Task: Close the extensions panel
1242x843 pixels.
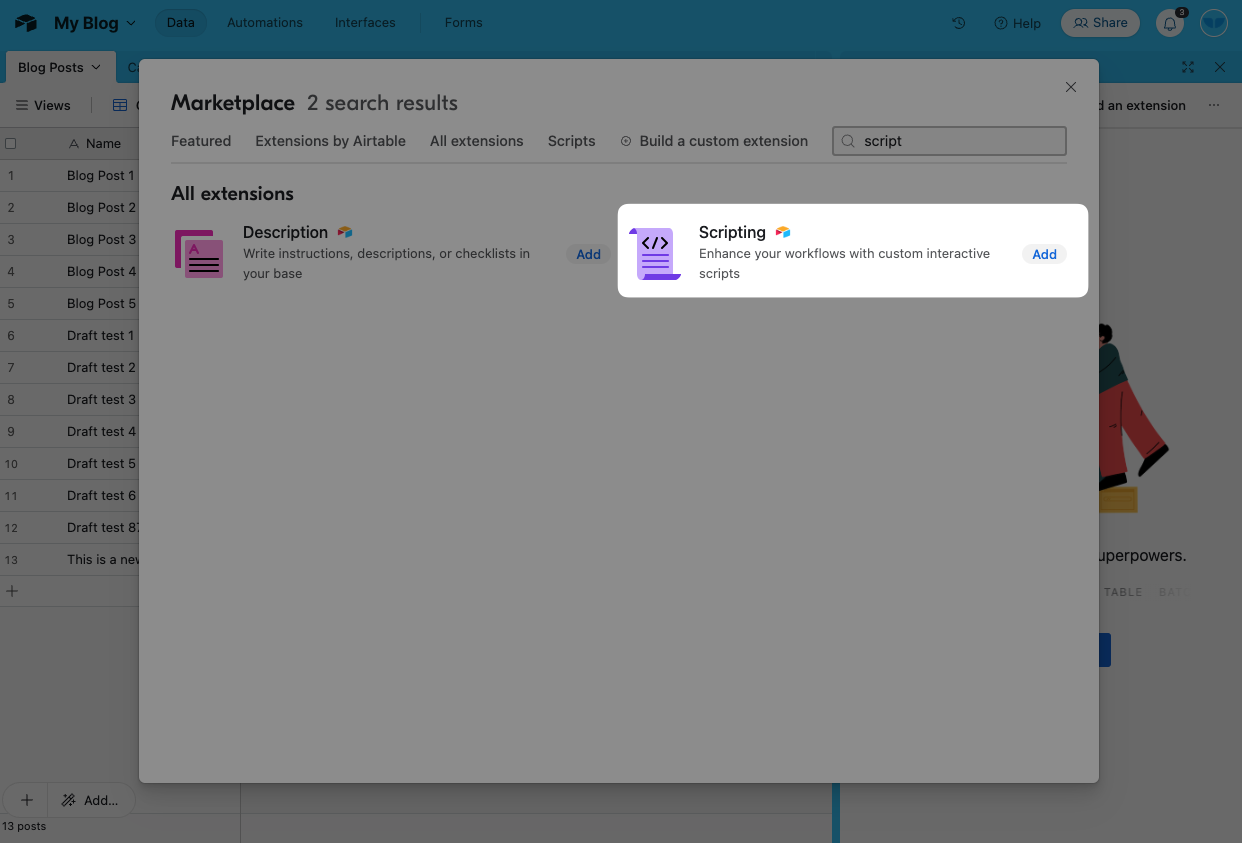Action: pos(1220,67)
